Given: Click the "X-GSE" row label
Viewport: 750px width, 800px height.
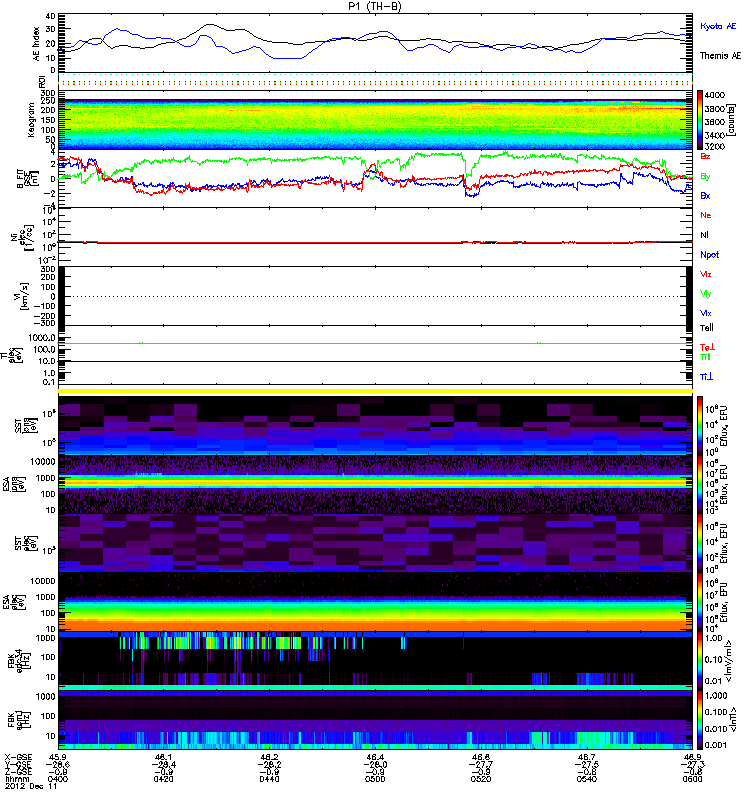Looking at the screenshot, I should [x=17, y=757].
